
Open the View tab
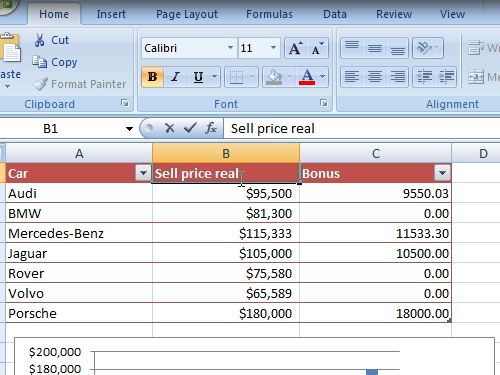pos(452,14)
